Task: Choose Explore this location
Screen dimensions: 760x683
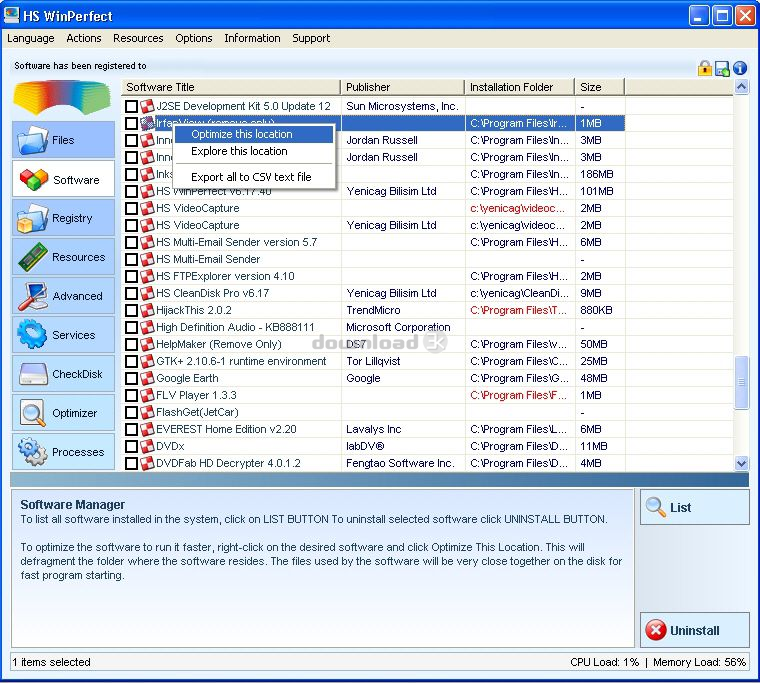Action: pyautogui.click(x=254, y=151)
